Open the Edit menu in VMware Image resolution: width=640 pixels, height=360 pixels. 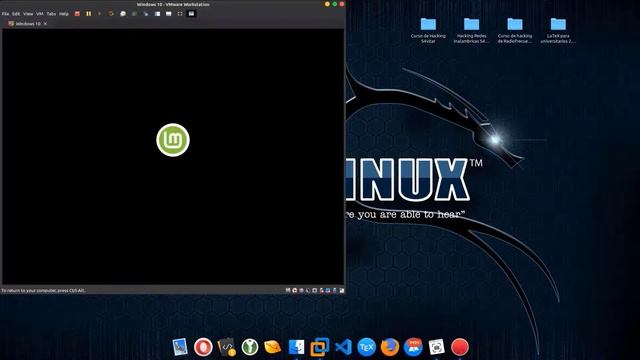(x=16, y=14)
